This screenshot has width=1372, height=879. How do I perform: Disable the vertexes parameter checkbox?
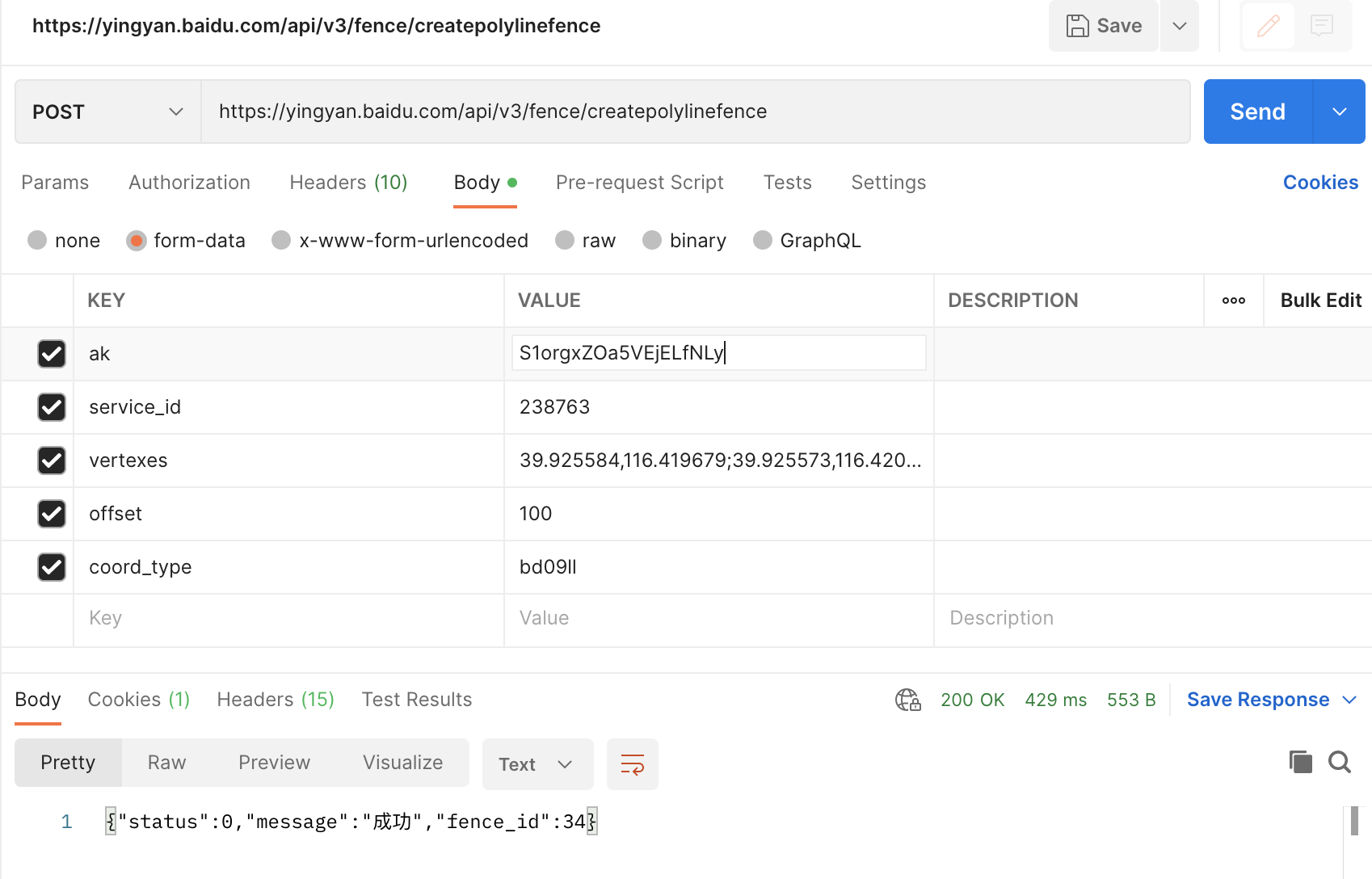click(52, 461)
